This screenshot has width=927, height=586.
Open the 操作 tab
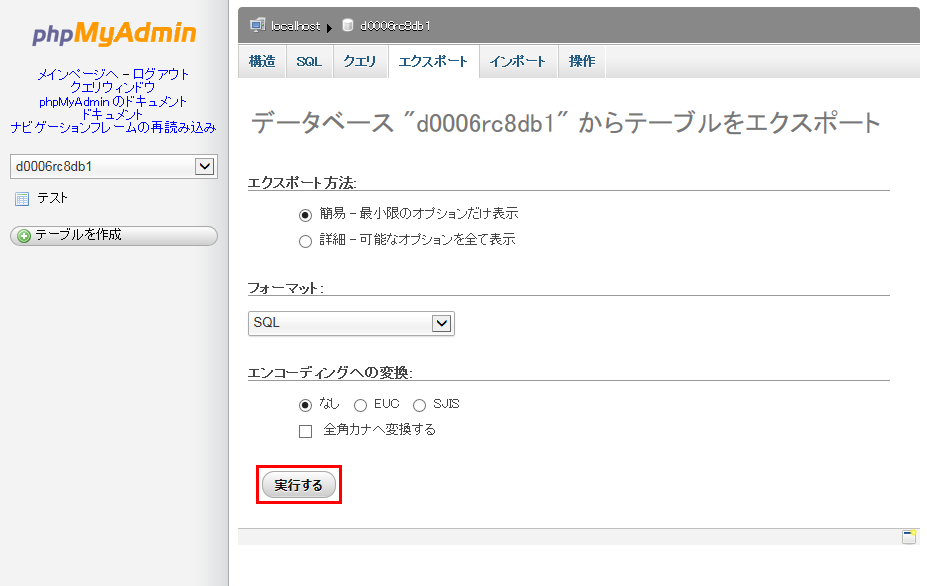[581, 60]
